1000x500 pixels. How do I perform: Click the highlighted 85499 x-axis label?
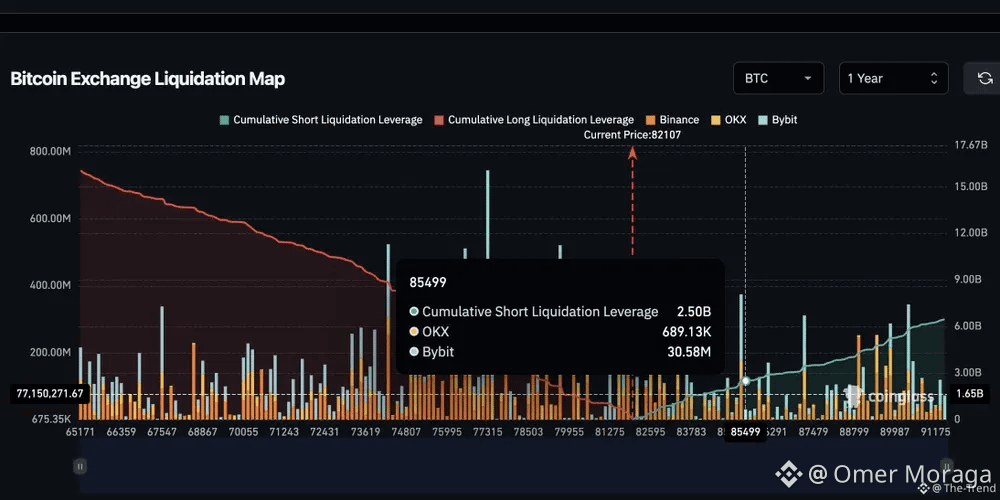(746, 432)
